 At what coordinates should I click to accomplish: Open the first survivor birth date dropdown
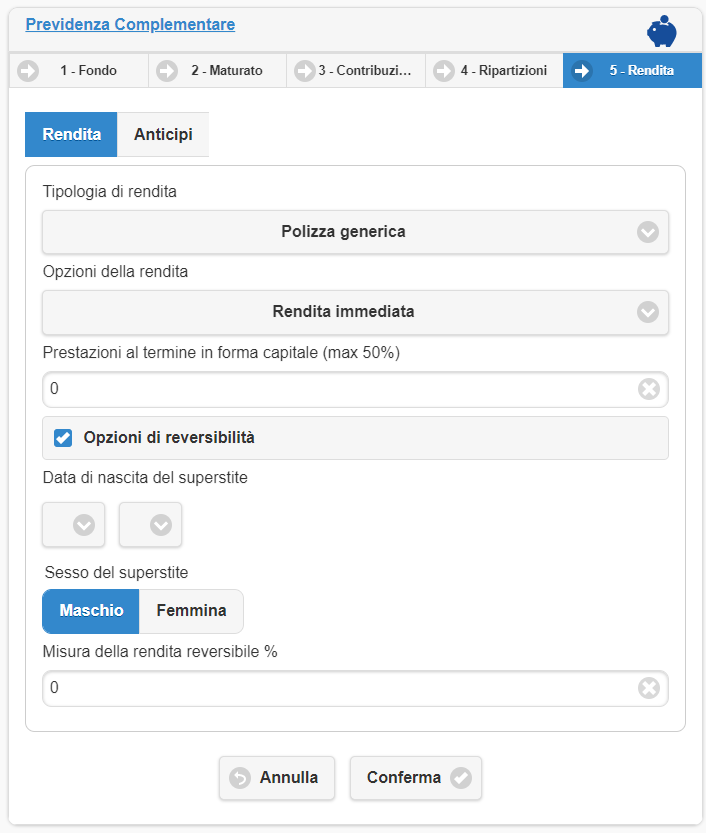(x=74, y=525)
